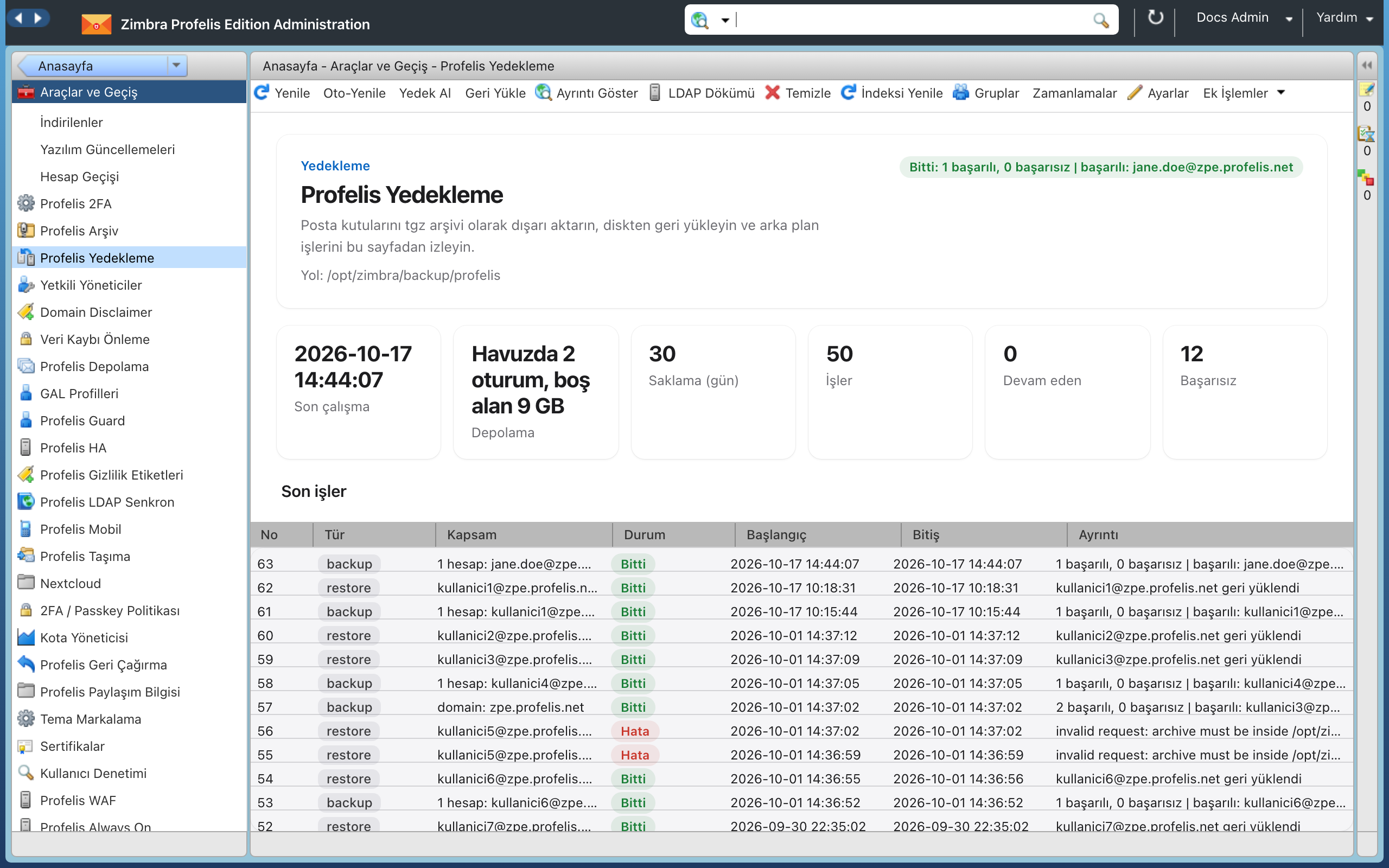
Task: Open Docs Admin account menu
Action: (1243, 18)
